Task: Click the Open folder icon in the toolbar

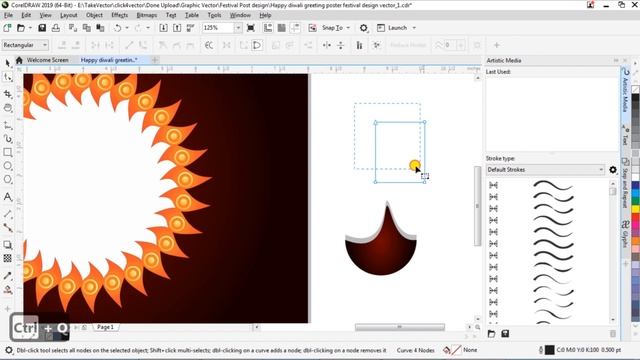Action: (20, 28)
